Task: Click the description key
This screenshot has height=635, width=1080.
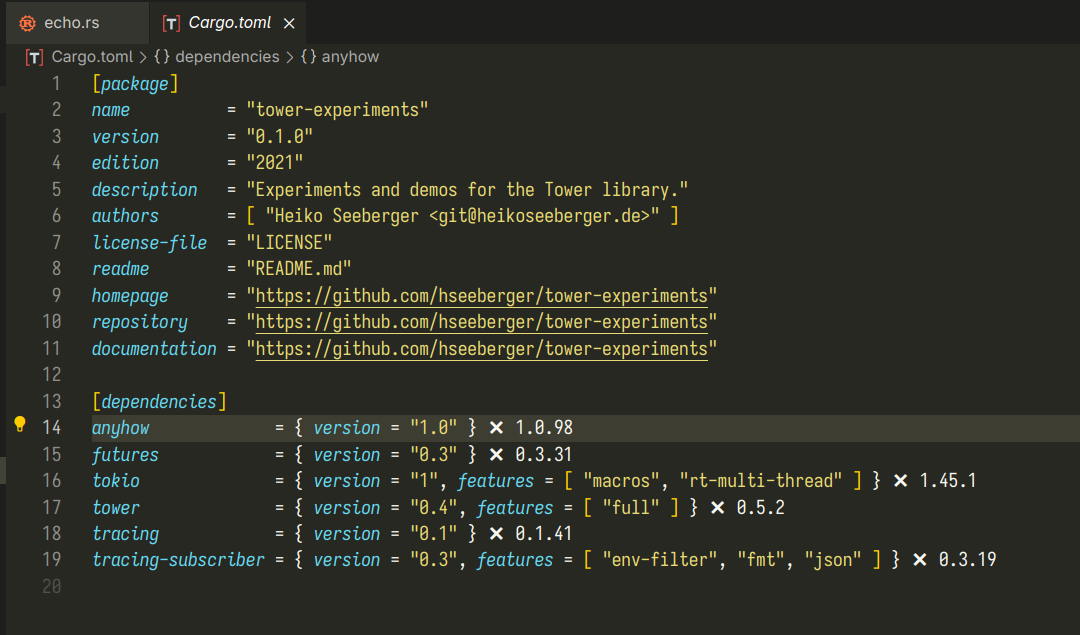Action: click(x=145, y=190)
